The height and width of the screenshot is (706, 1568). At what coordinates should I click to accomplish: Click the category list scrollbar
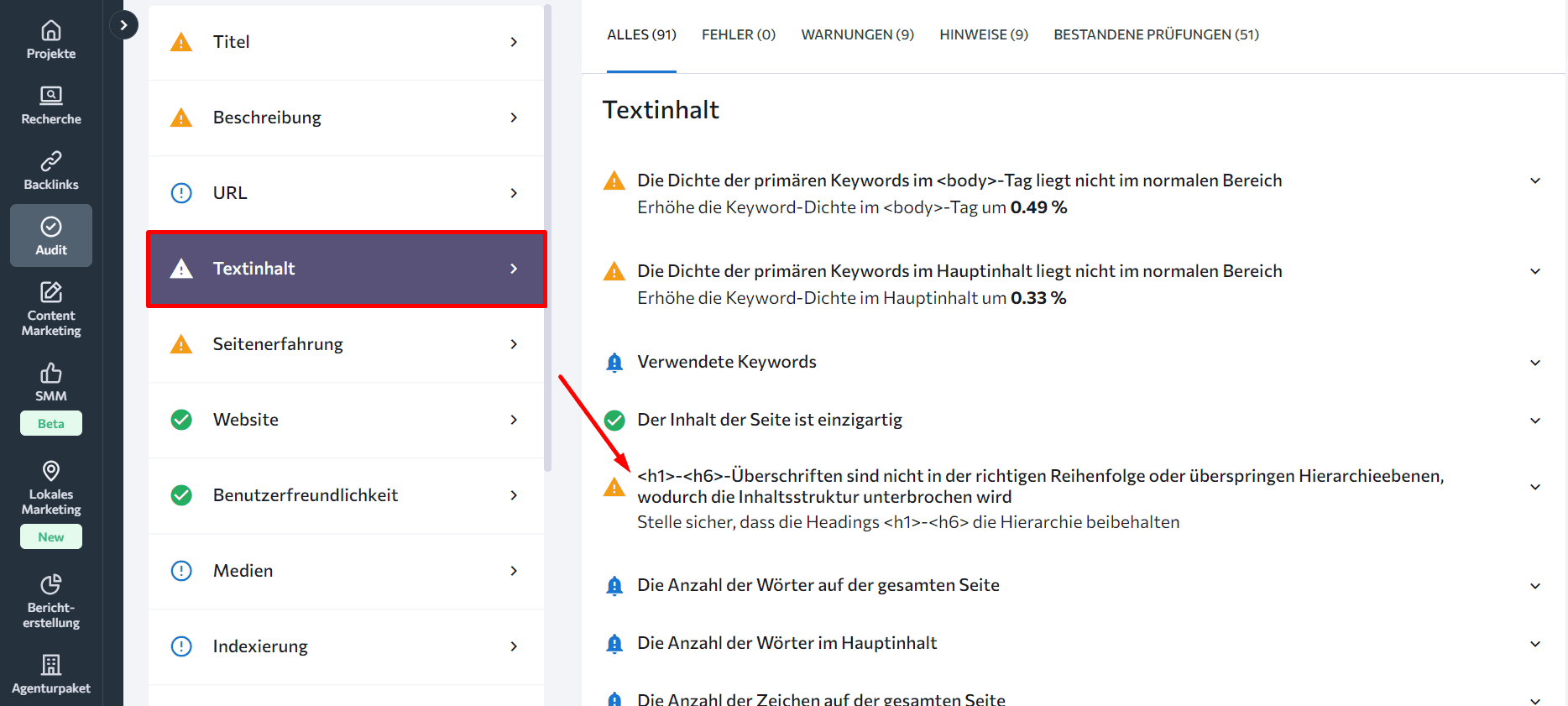tap(547, 238)
